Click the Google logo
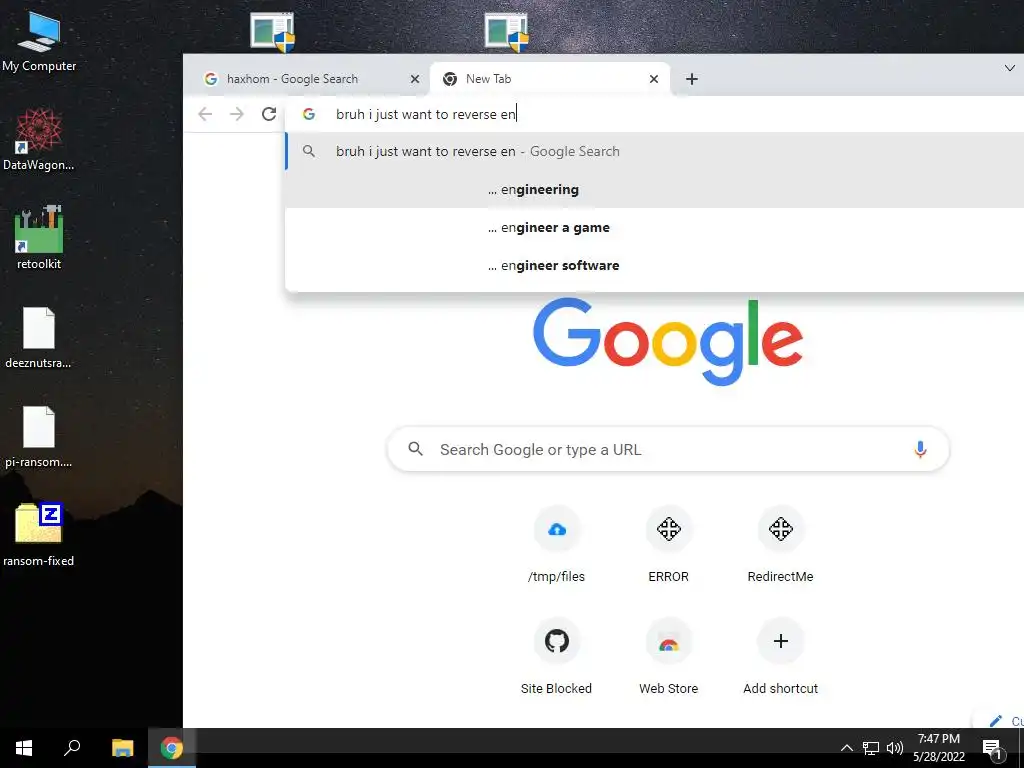 tap(667, 341)
